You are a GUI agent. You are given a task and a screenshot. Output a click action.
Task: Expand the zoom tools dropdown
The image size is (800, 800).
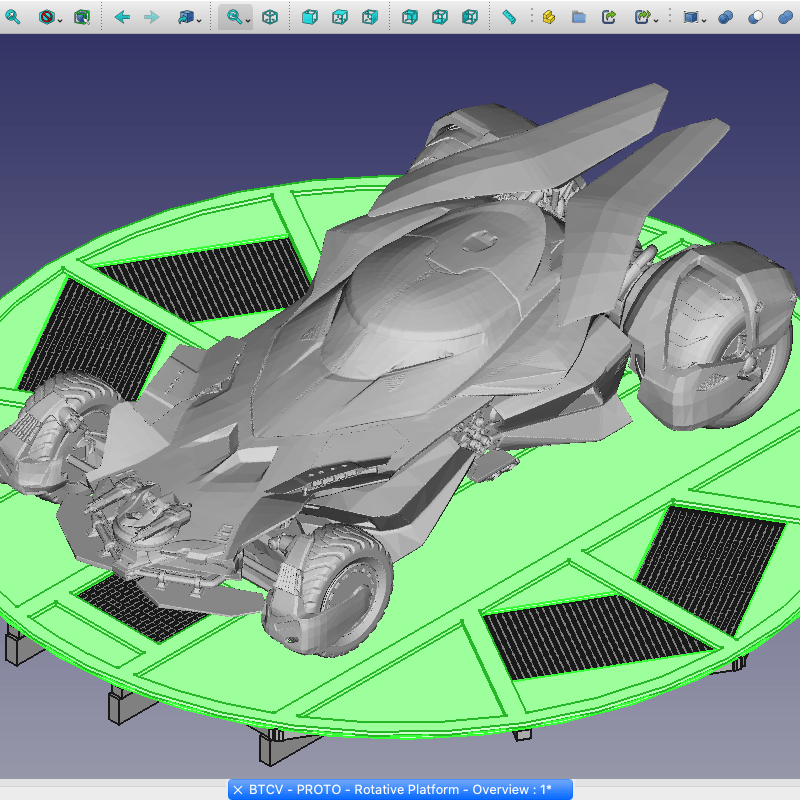pos(247,20)
